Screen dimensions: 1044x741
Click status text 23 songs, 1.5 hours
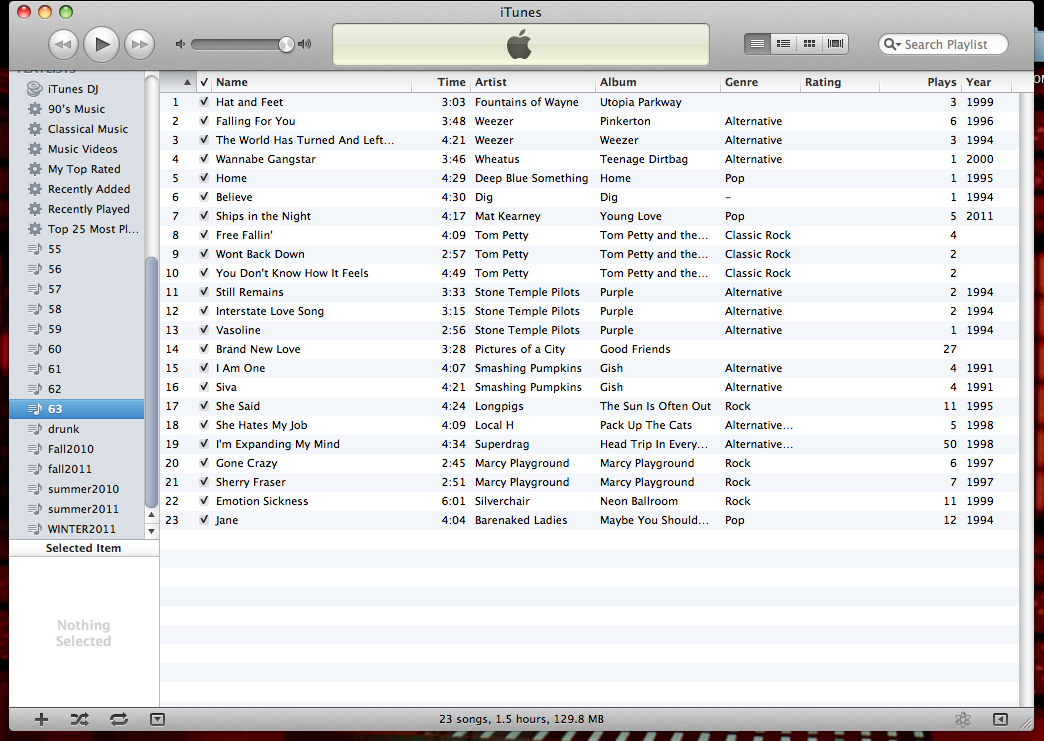521,719
